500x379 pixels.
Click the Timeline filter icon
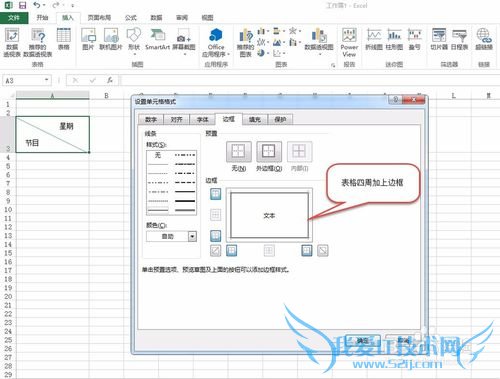(x=459, y=39)
